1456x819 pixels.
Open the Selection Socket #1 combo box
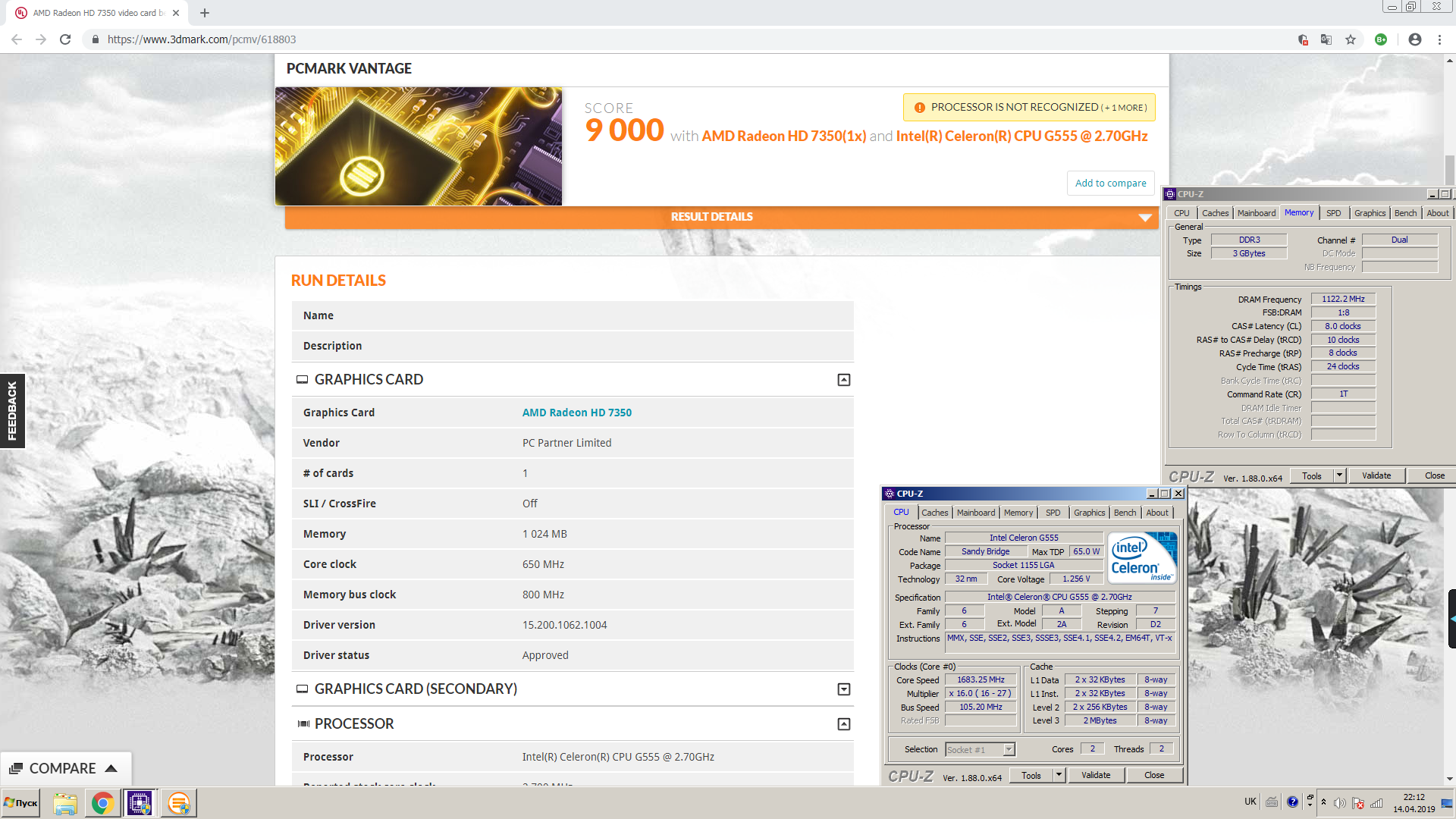point(980,749)
